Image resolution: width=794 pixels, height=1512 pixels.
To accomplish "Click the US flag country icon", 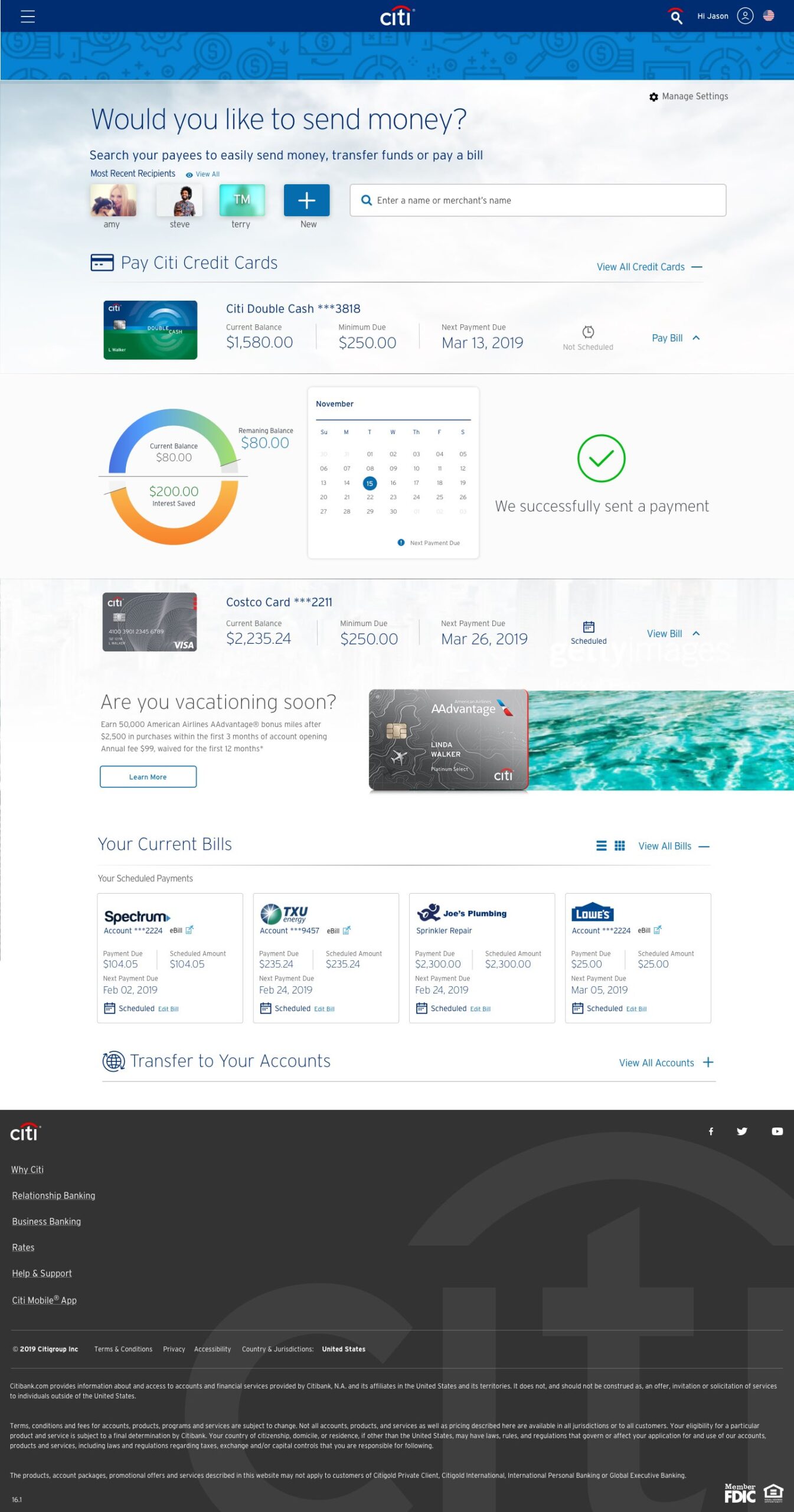I will [769, 16].
